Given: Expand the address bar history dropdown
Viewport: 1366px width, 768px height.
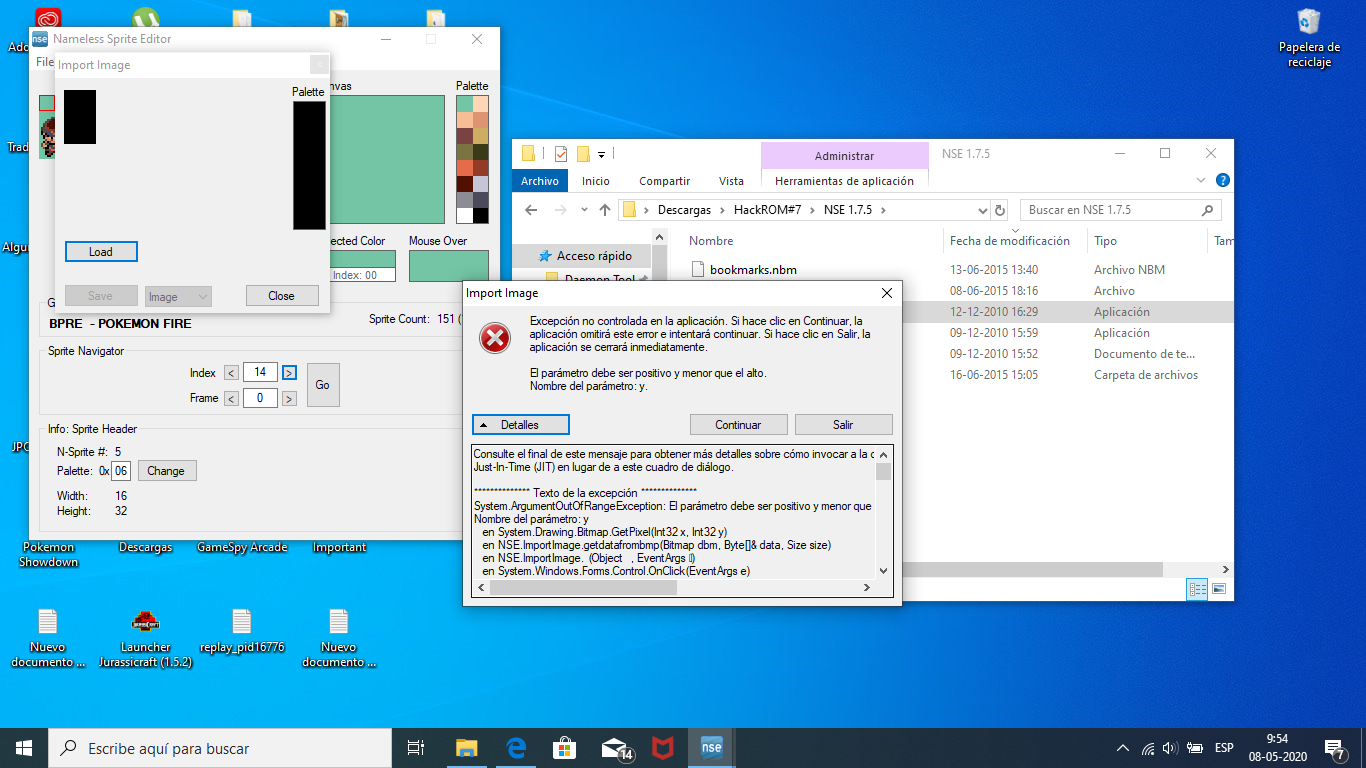Looking at the screenshot, I should tap(982, 210).
